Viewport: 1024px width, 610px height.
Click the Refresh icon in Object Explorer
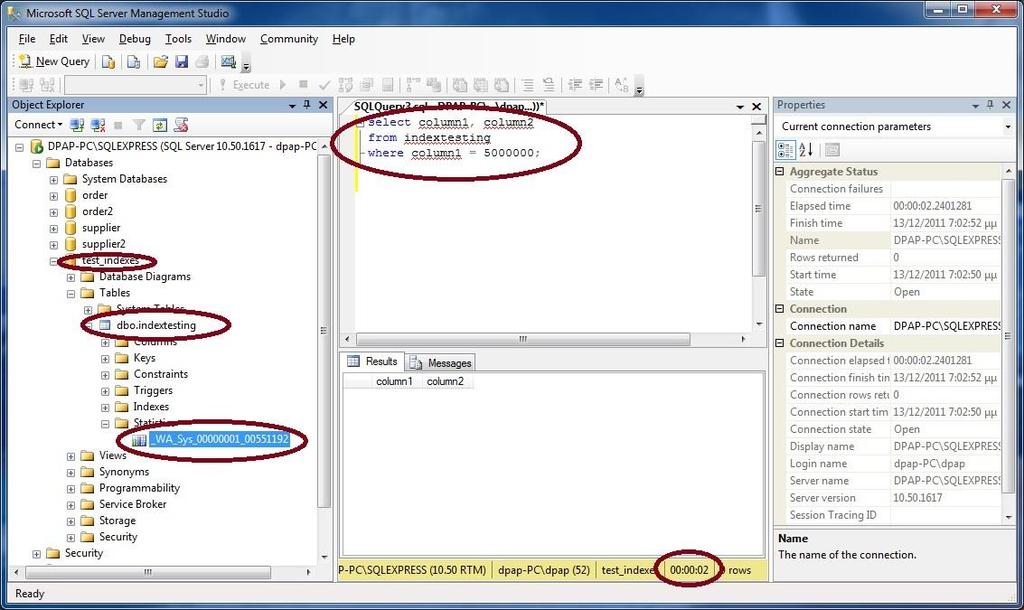point(160,125)
